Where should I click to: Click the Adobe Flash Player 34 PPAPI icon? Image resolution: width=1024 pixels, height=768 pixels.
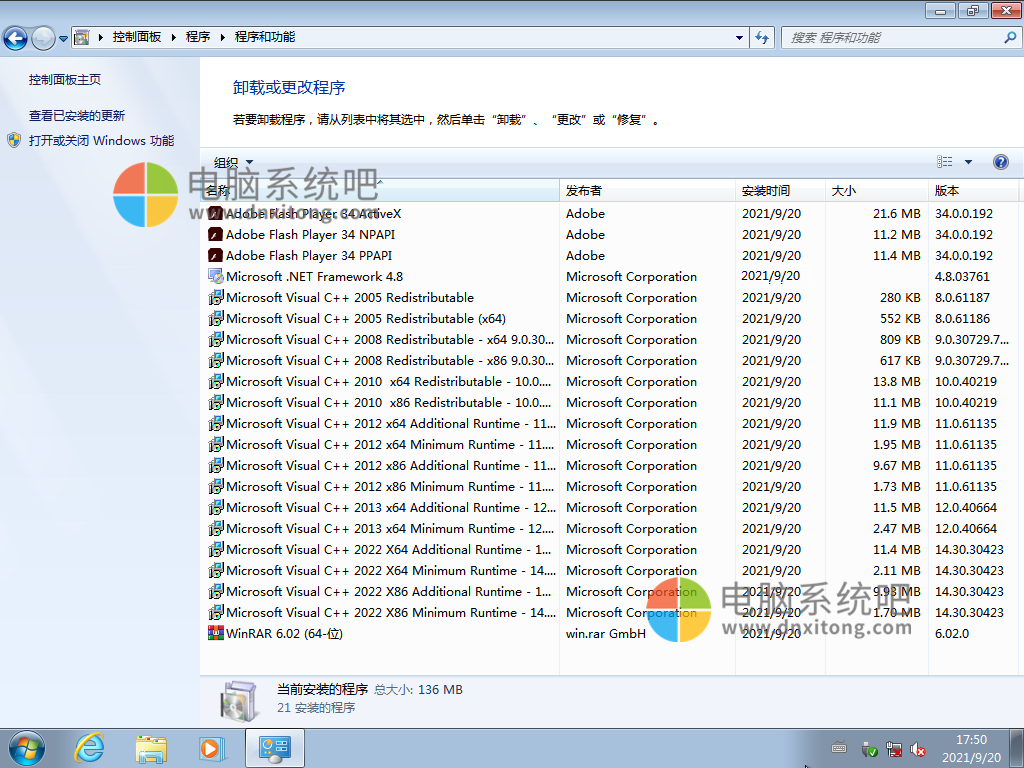[216, 255]
